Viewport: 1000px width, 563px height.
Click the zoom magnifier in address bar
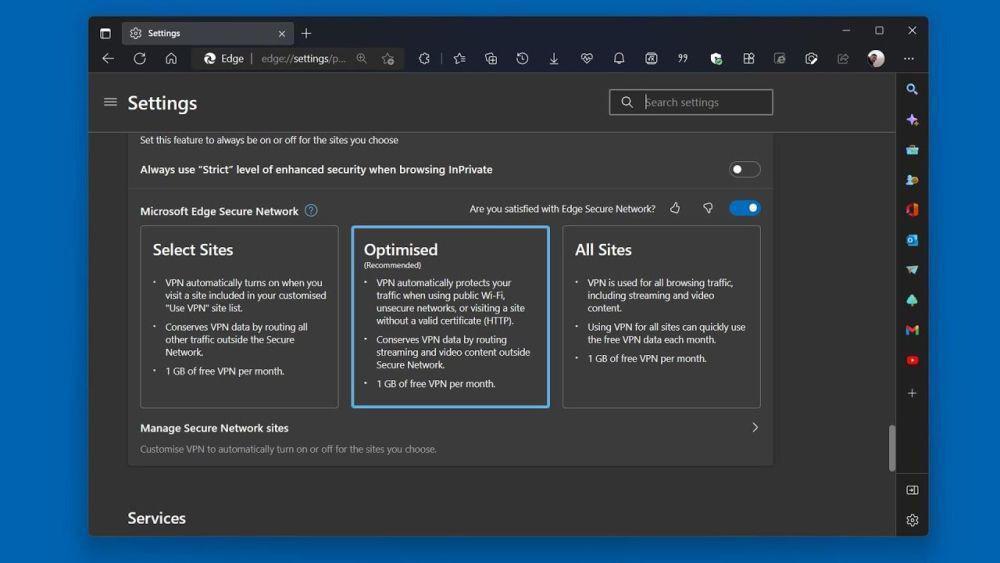362,59
